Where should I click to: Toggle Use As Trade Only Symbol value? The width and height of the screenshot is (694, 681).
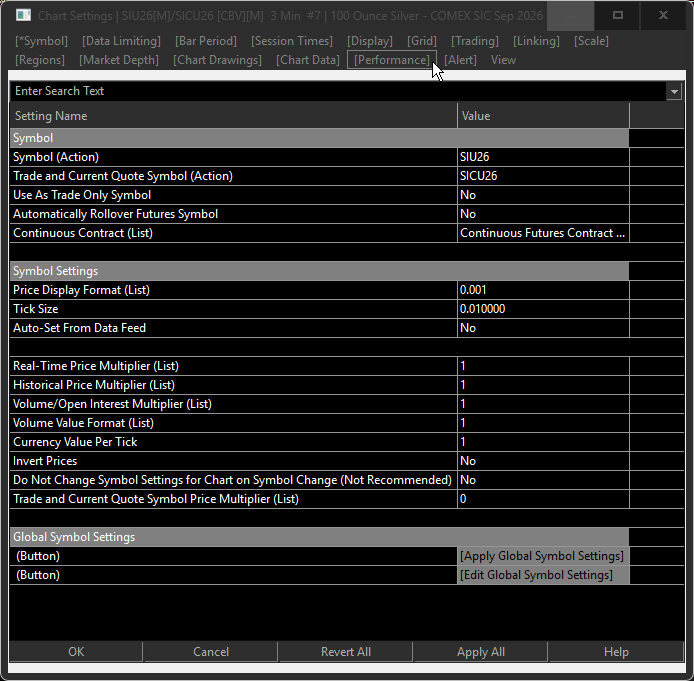[x=543, y=195]
